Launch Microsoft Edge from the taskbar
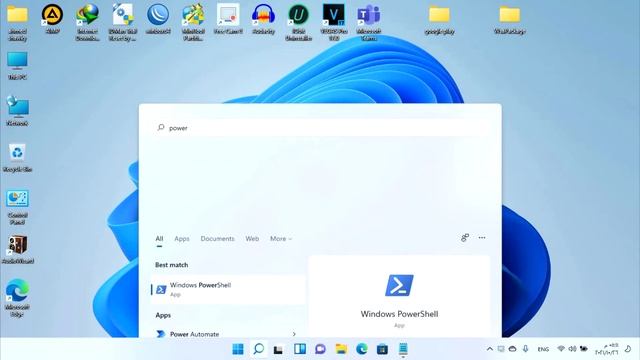 [x=362, y=349]
